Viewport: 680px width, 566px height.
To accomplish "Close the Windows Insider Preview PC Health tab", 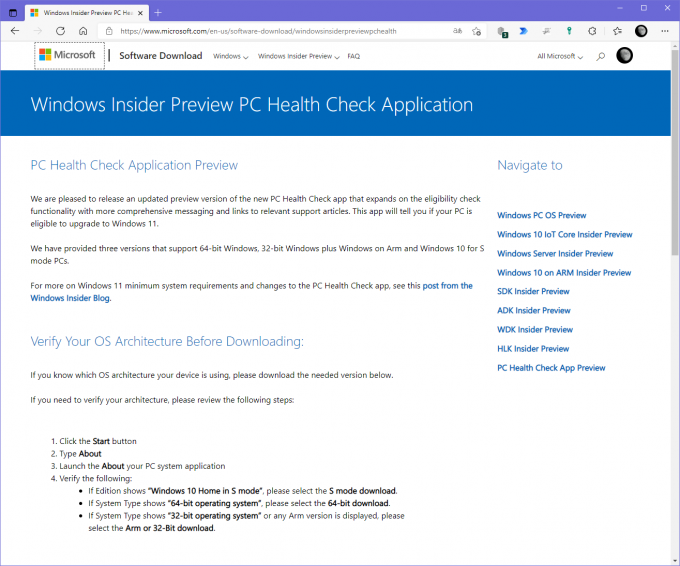I will tap(140, 13).
